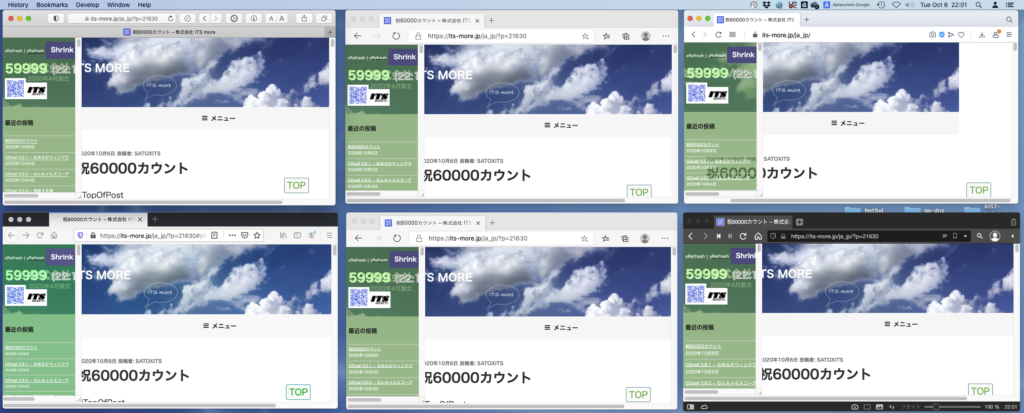
Task: Click the profile avatar in the Vivaldi toolbar
Action: (995, 236)
